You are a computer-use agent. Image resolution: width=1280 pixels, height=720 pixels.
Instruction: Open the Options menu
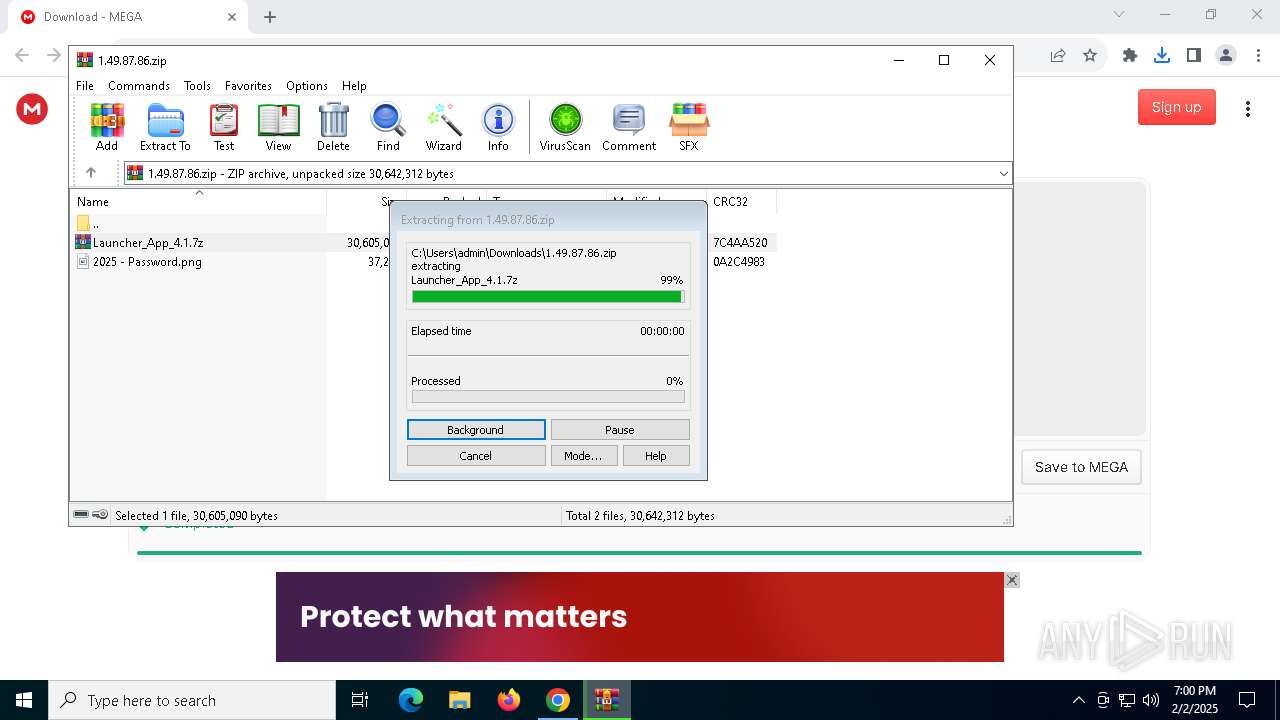point(307,86)
